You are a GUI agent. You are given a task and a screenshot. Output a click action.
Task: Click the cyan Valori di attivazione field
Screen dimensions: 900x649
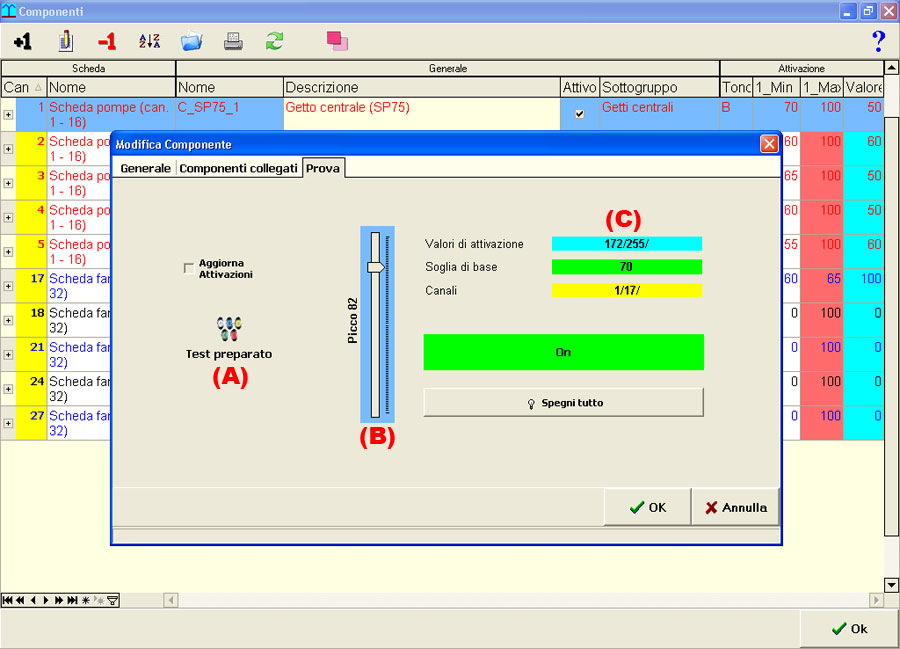pyautogui.click(x=627, y=244)
